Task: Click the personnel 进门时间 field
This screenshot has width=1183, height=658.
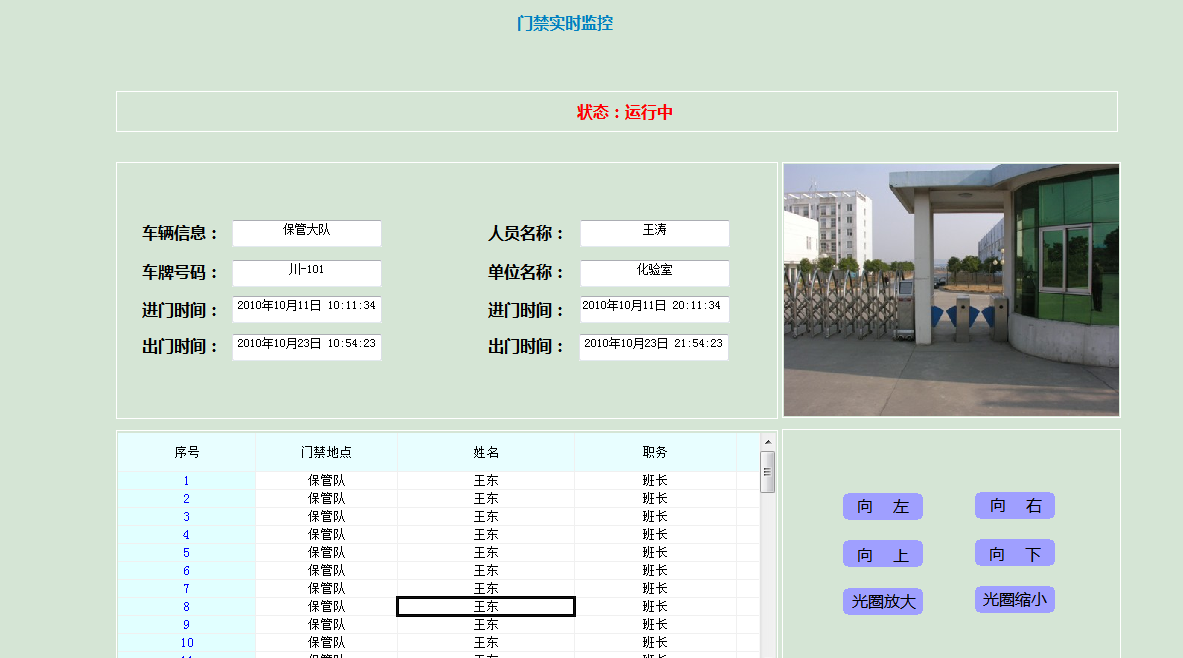Action: 654,309
